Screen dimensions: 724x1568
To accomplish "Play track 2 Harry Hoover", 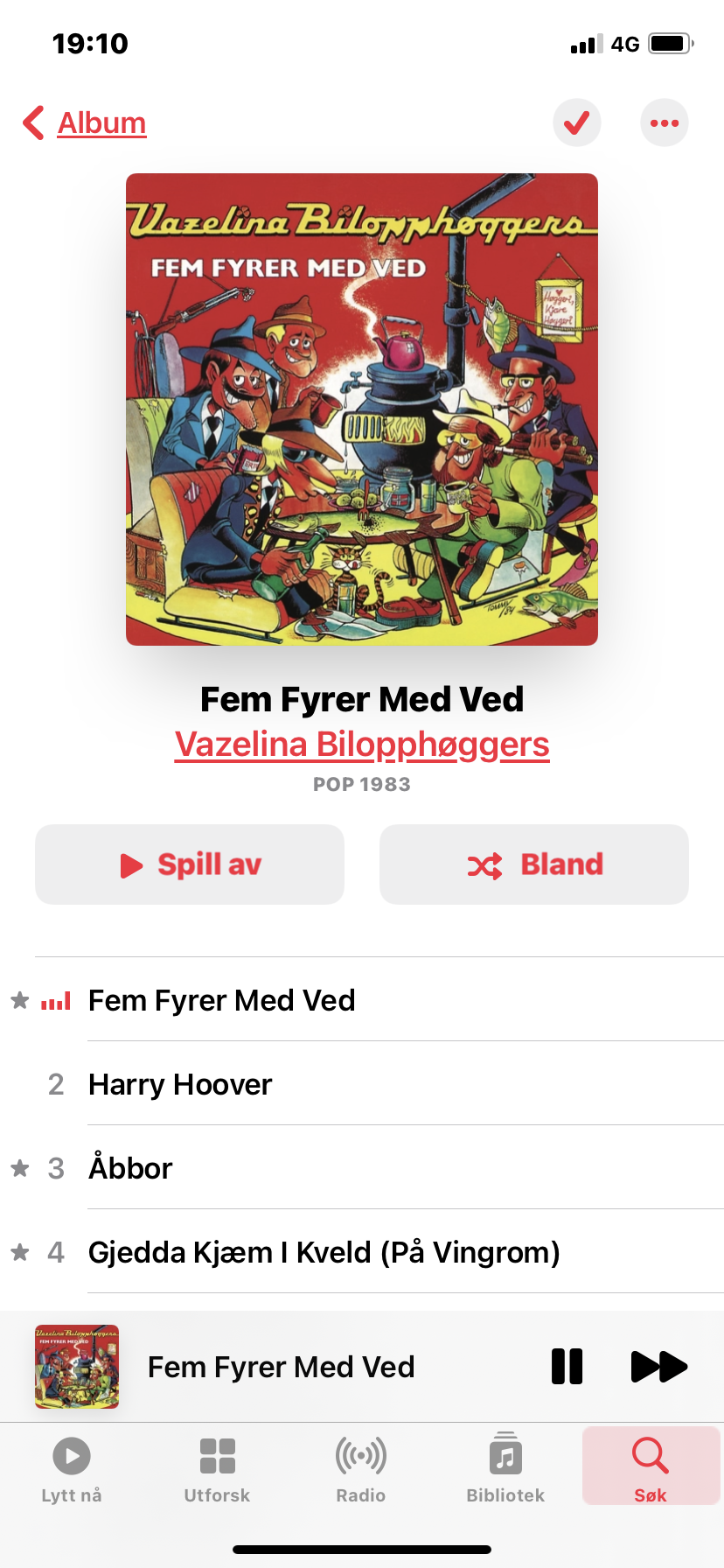I will (362, 1083).
